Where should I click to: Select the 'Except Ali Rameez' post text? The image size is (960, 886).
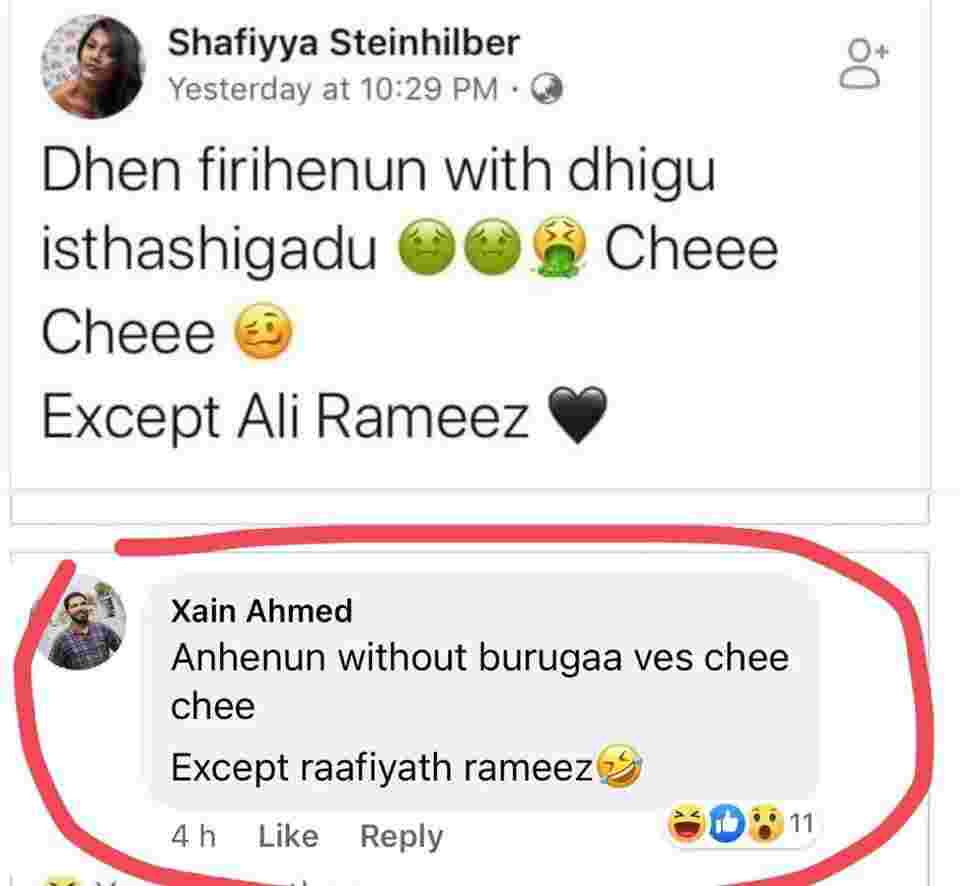tap(285, 417)
